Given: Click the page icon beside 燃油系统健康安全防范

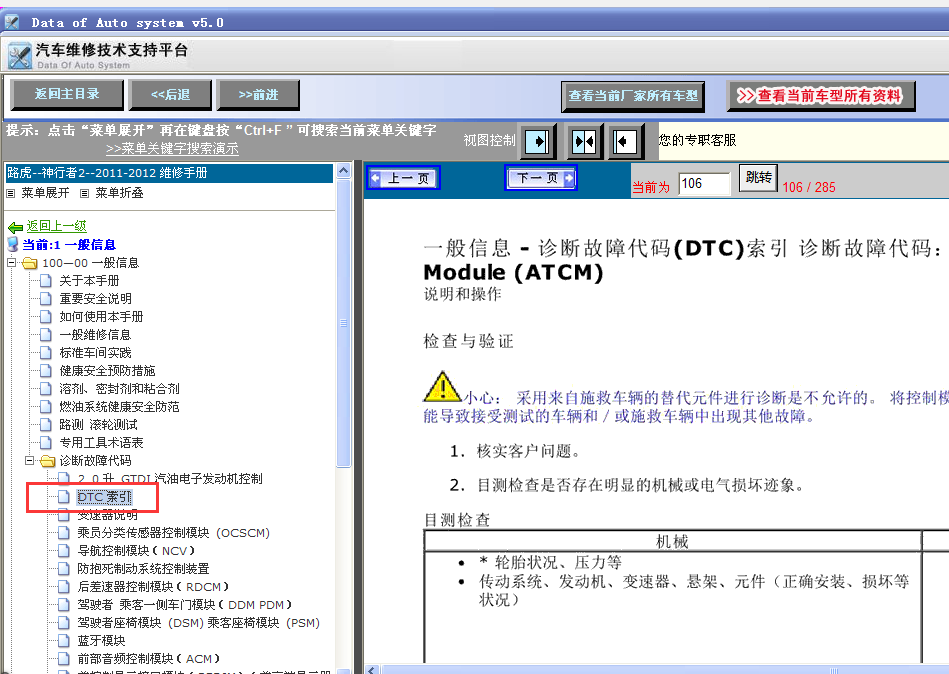Looking at the screenshot, I should (x=45, y=407).
